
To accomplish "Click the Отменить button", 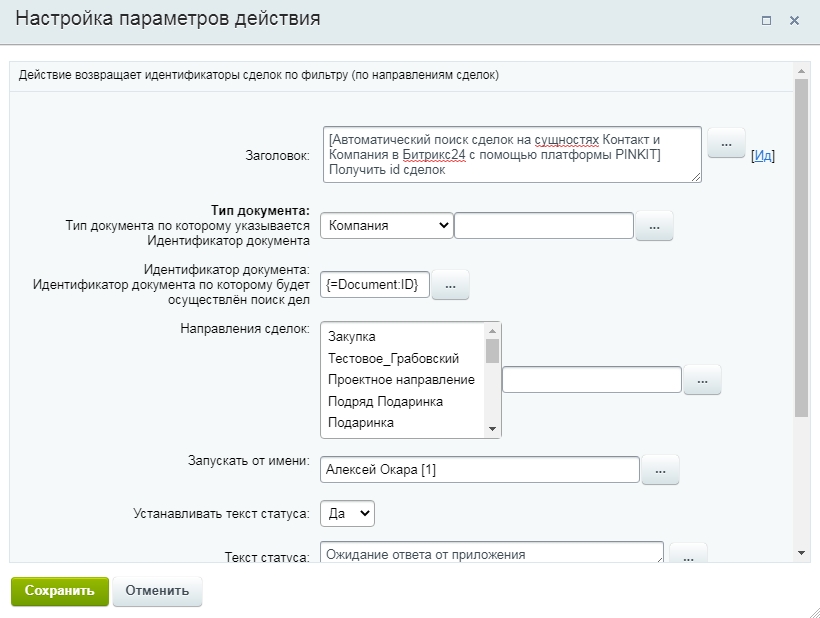I will (157, 591).
